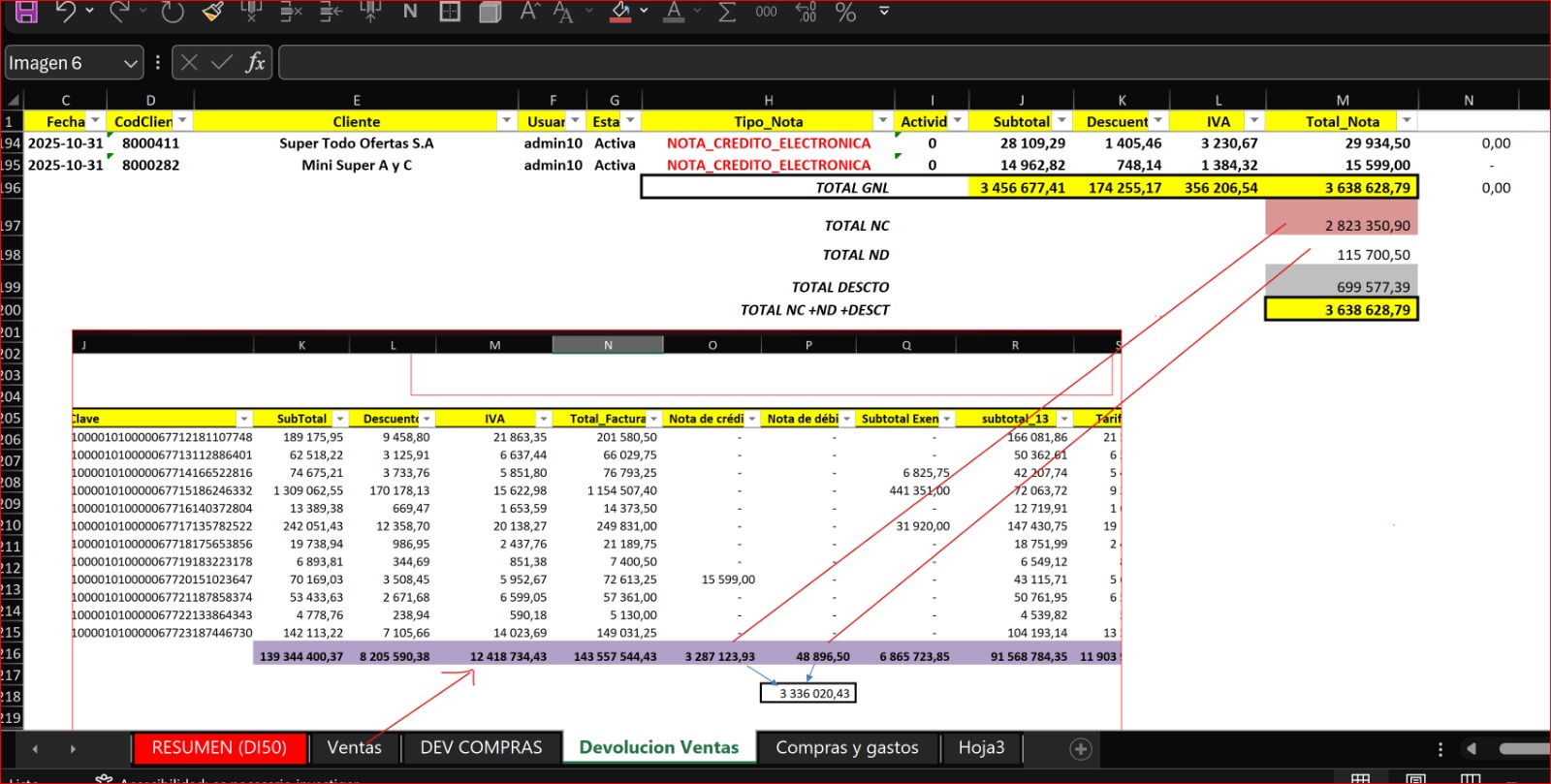
Task: Go to the DEV COMPRAS sheet tab
Action: [x=481, y=748]
